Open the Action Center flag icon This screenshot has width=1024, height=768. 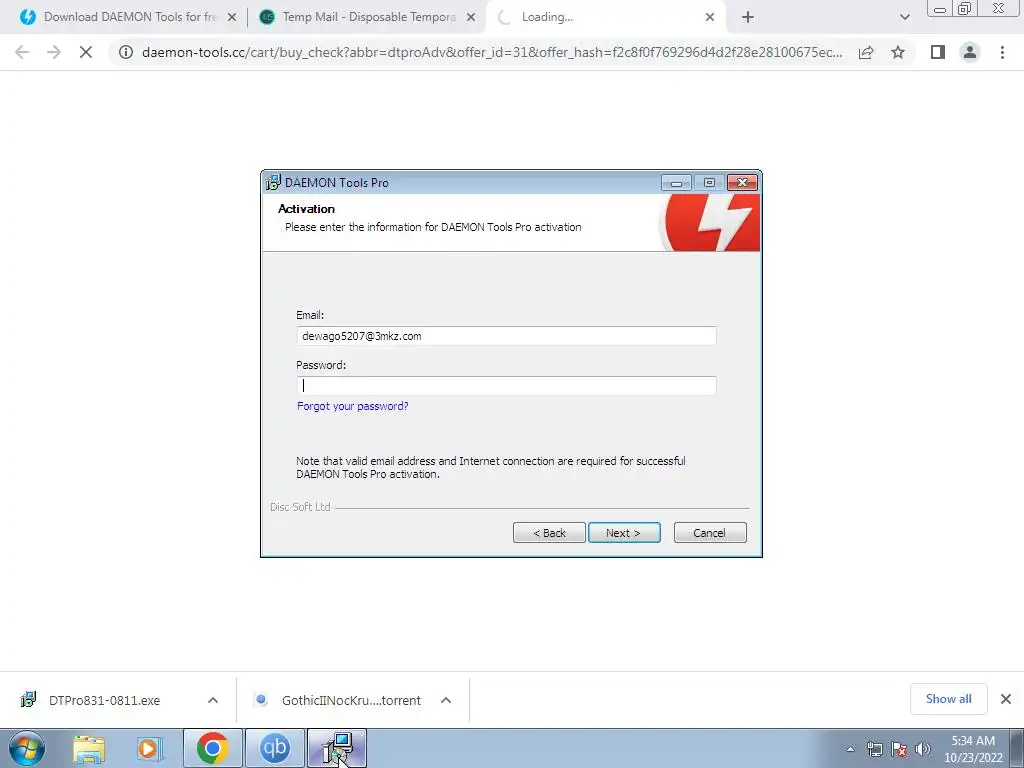tap(899, 749)
